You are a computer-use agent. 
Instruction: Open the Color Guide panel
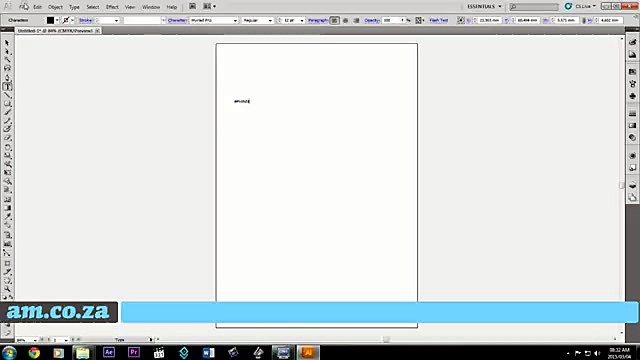[x=632, y=55]
